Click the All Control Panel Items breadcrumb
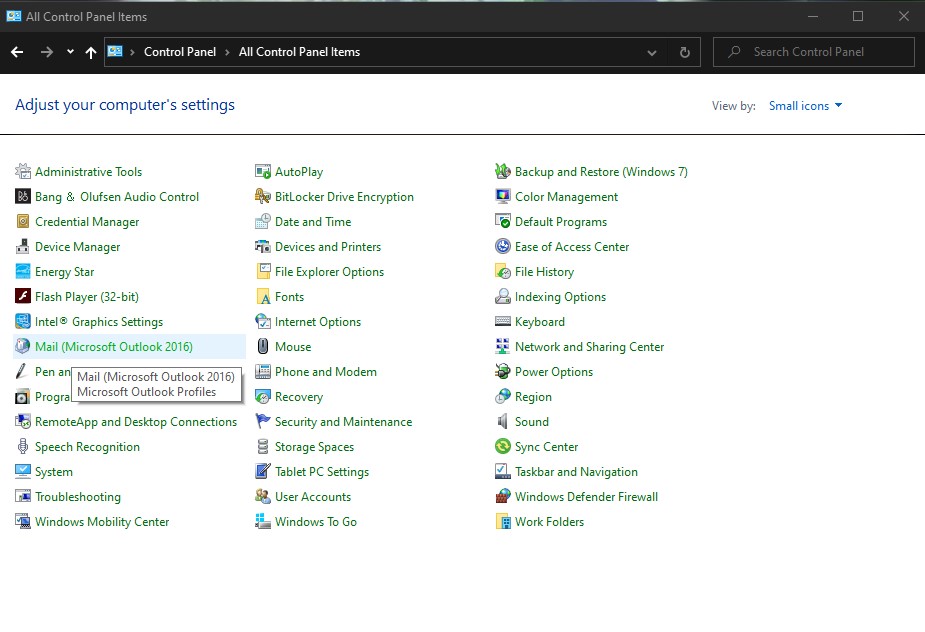The image size is (925, 632). pos(299,52)
